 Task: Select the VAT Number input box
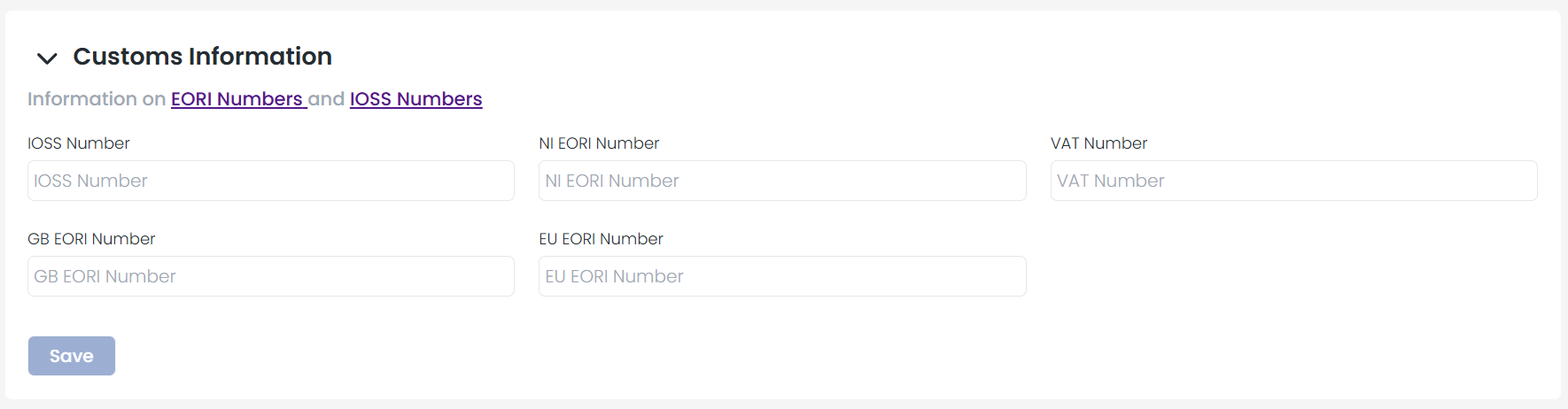coord(1293,181)
